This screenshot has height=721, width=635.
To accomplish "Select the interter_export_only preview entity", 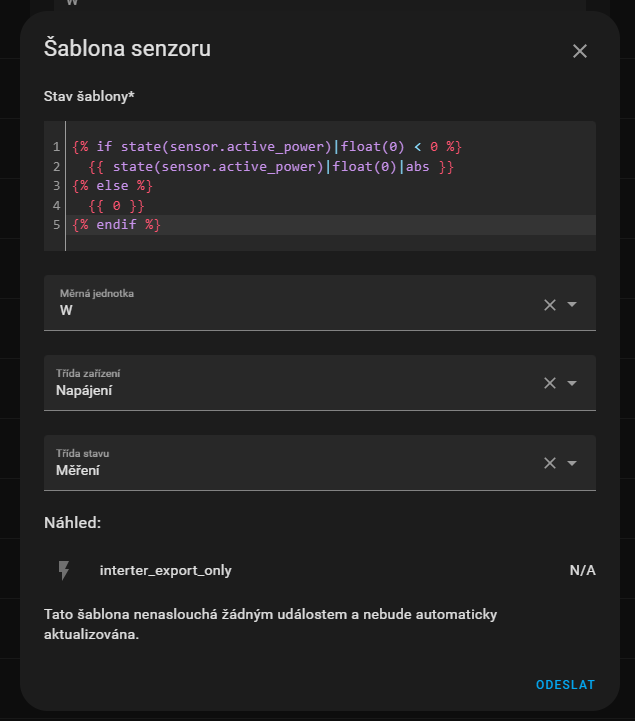I will (x=166, y=570).
